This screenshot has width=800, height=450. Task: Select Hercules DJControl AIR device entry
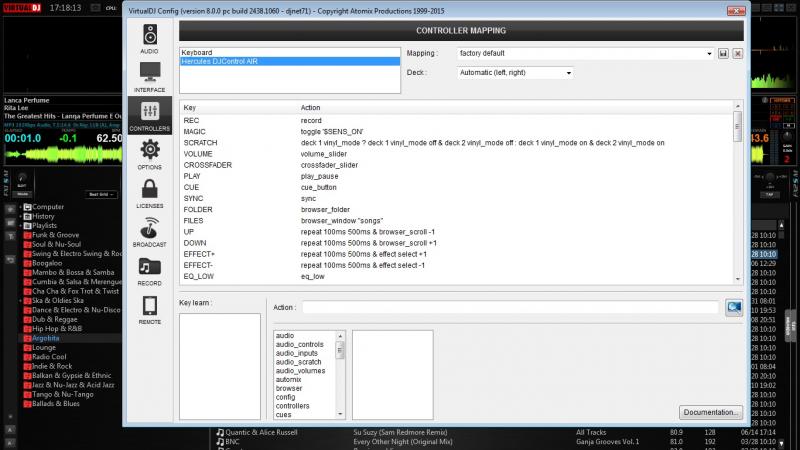[290, 61]
